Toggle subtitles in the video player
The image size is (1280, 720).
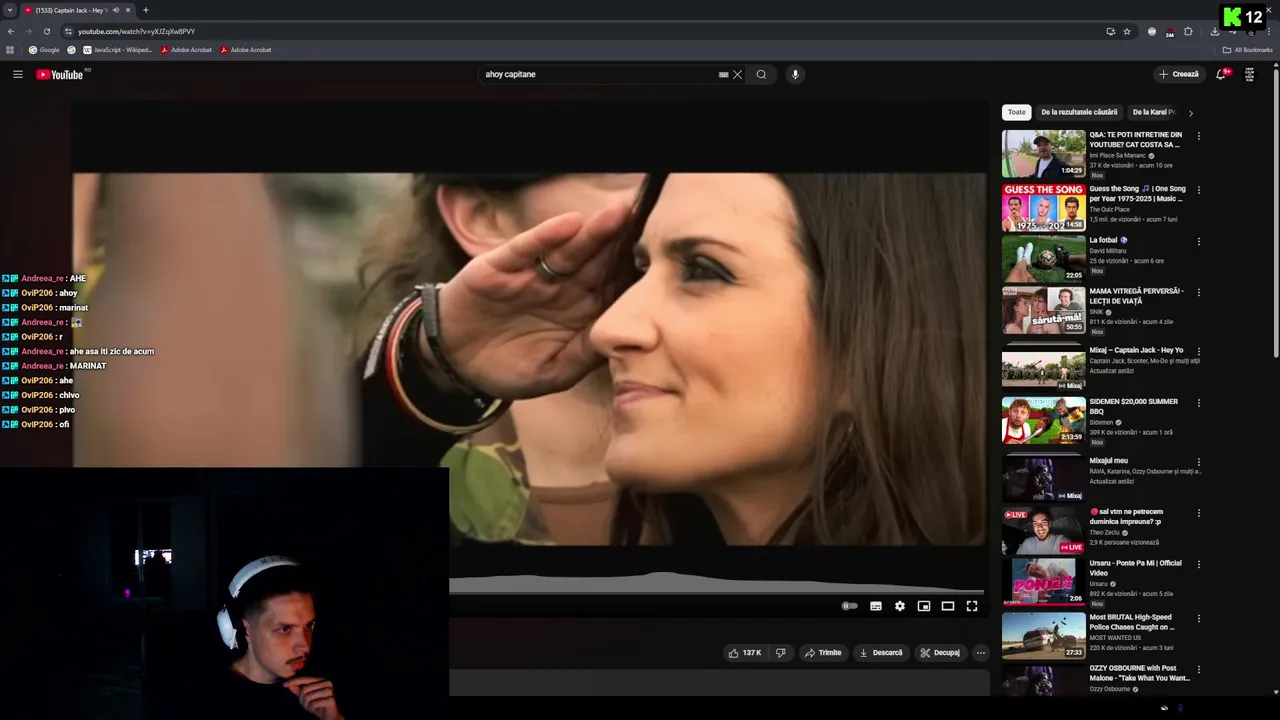click(x=876, y=606)
